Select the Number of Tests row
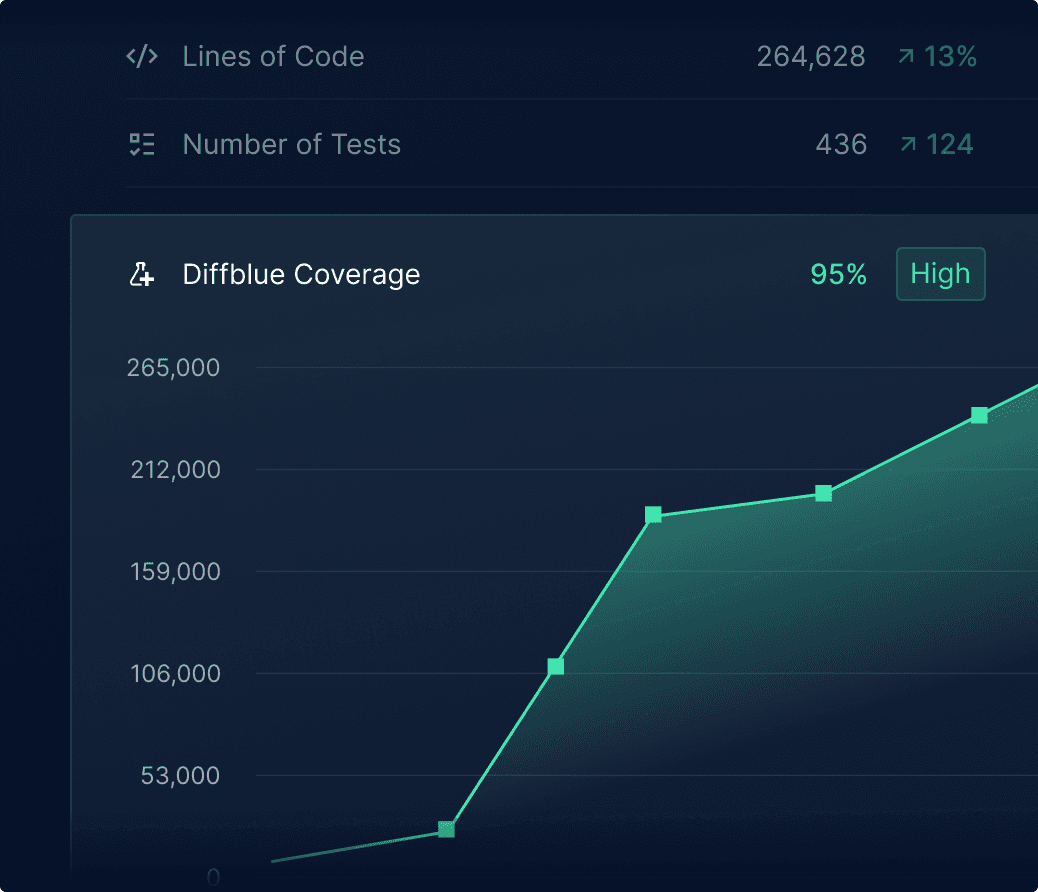Screen dimensions: 1038x892 (291, 144)
